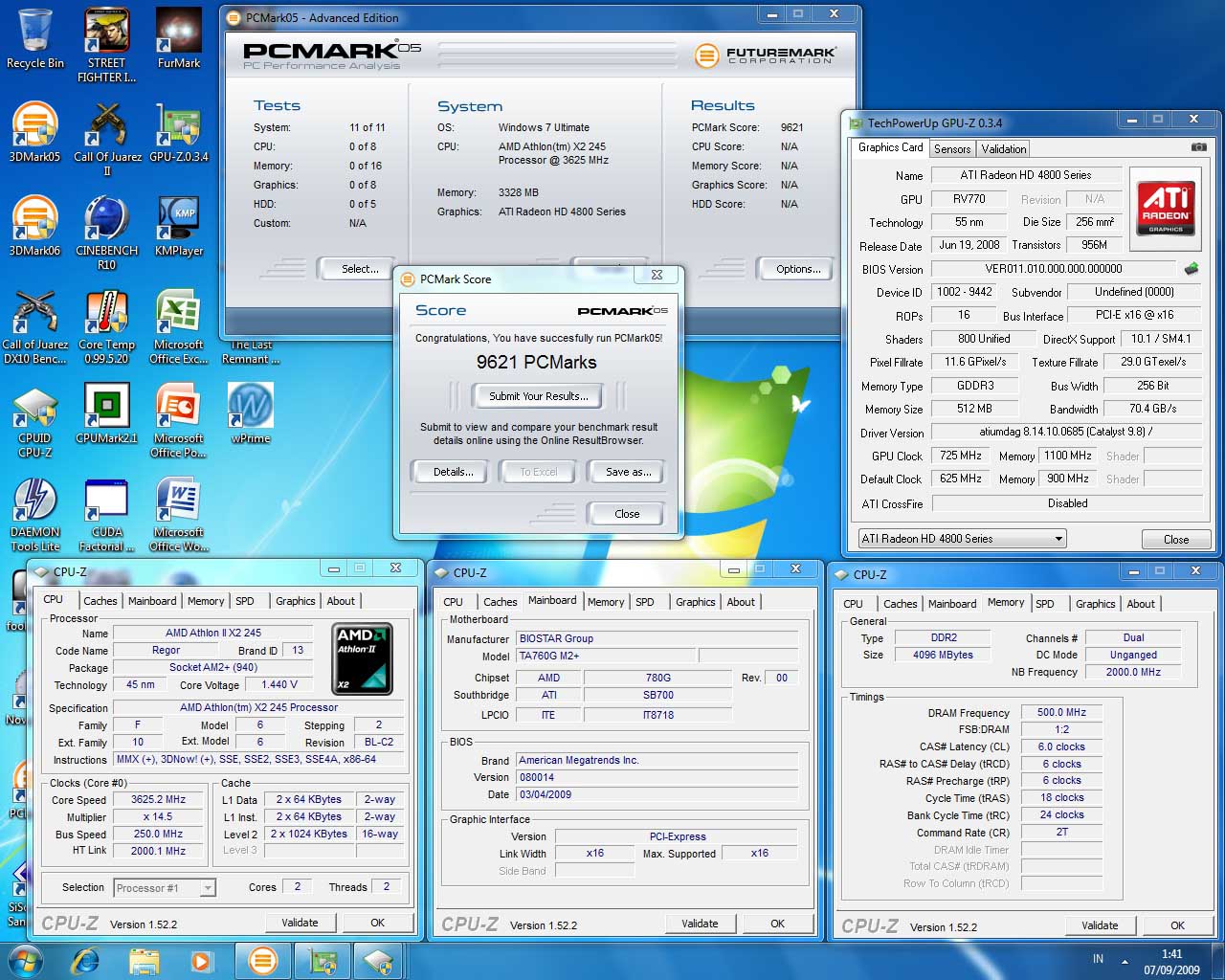The height and width of the screenshot is (980, 1225).
Task: Launch Call of Juarez DX10 Benchmark icon
Action: [x=35, y=326]
